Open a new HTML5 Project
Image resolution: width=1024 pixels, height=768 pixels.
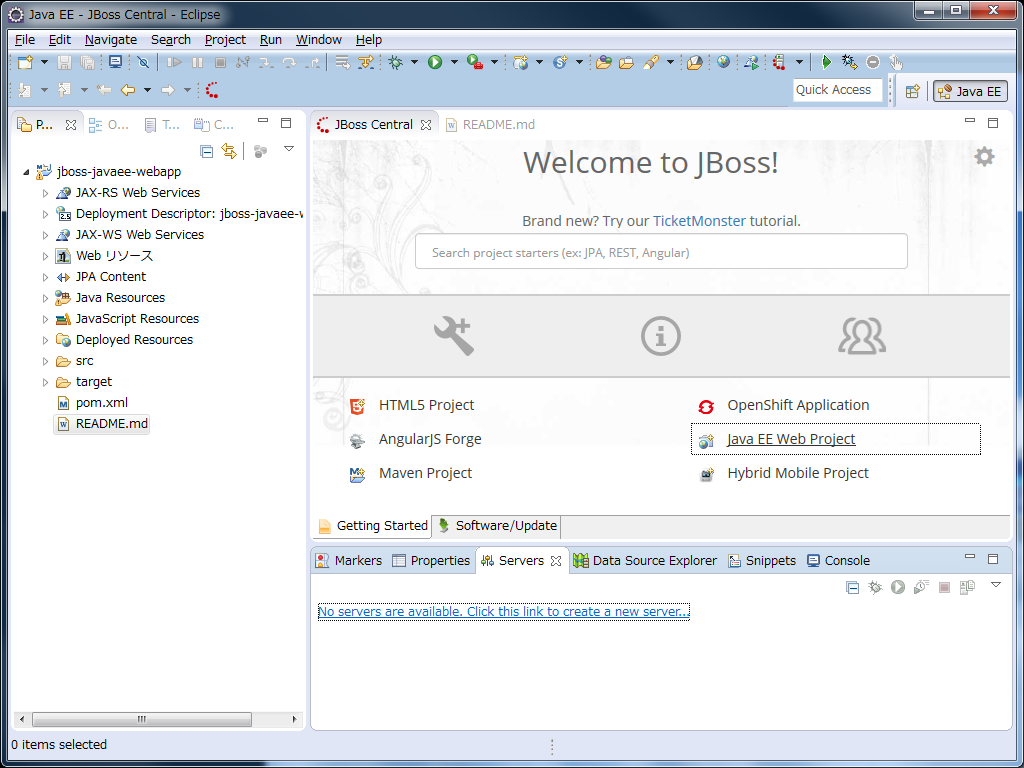[x=426, y=406]
